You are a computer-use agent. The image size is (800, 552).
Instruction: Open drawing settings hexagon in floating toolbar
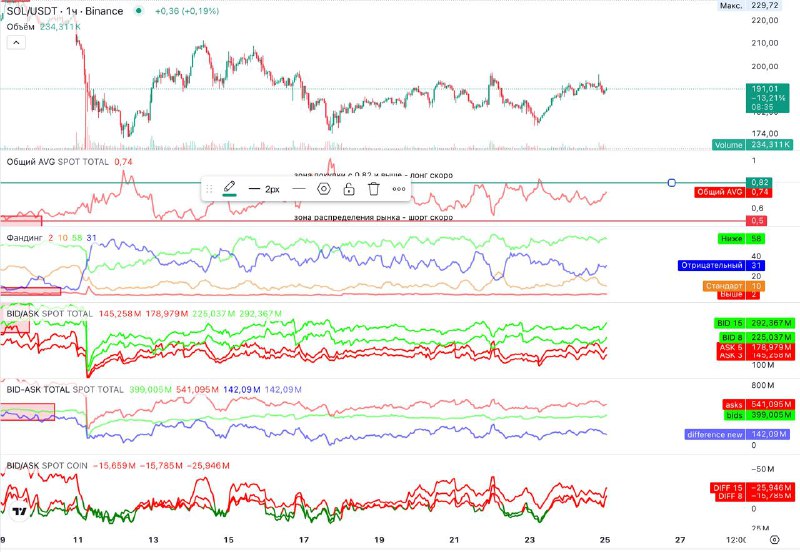(x=323, y=188)
